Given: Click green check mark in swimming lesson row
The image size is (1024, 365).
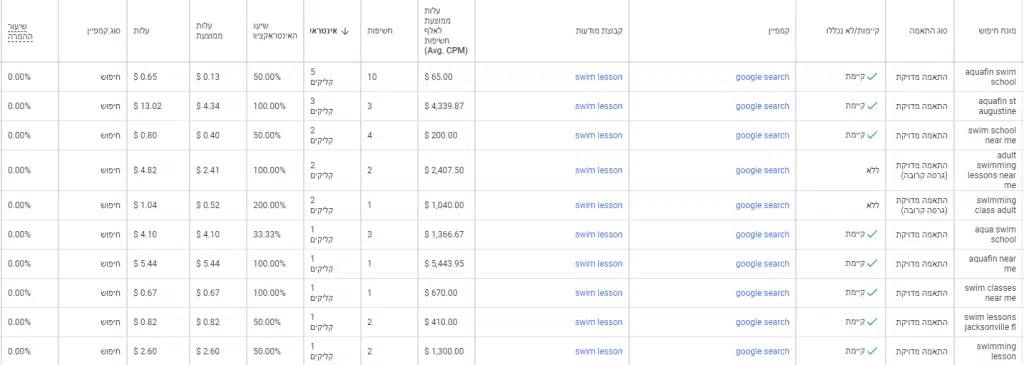Looking at the screenshot, I should [872, 351].
